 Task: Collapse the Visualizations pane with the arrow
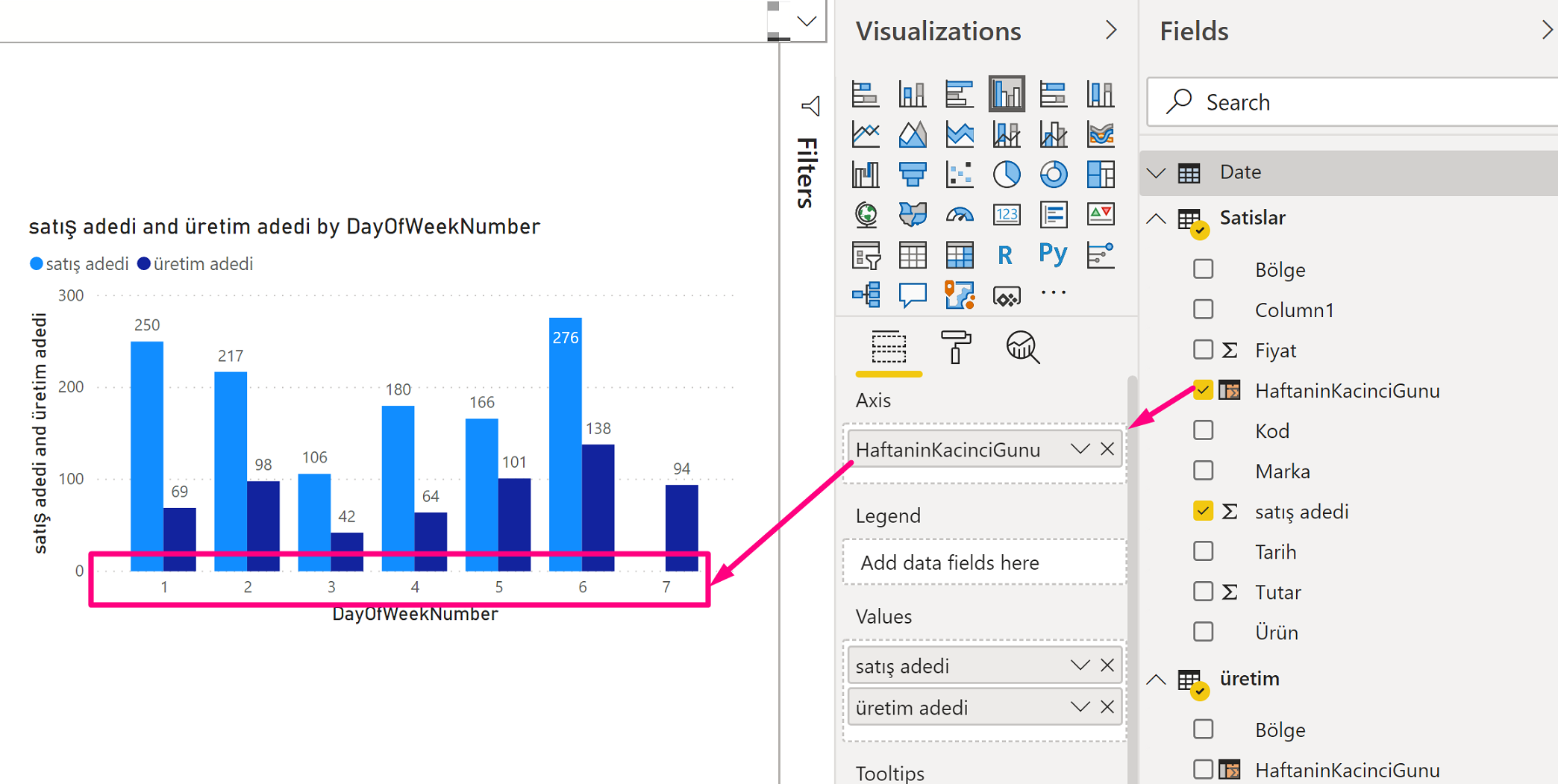pyautogui.click(x=1111, y=31)
